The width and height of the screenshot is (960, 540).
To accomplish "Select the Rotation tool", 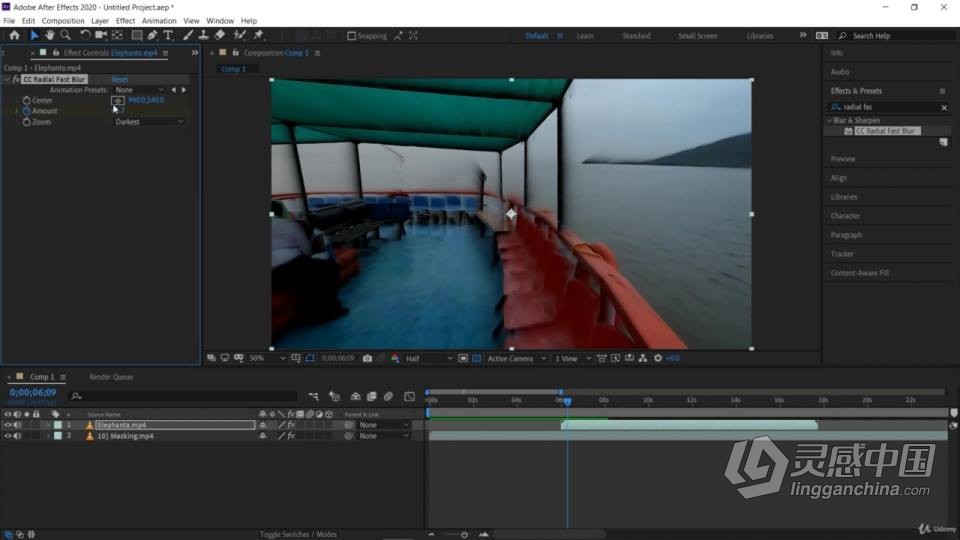I will (85, 36).
